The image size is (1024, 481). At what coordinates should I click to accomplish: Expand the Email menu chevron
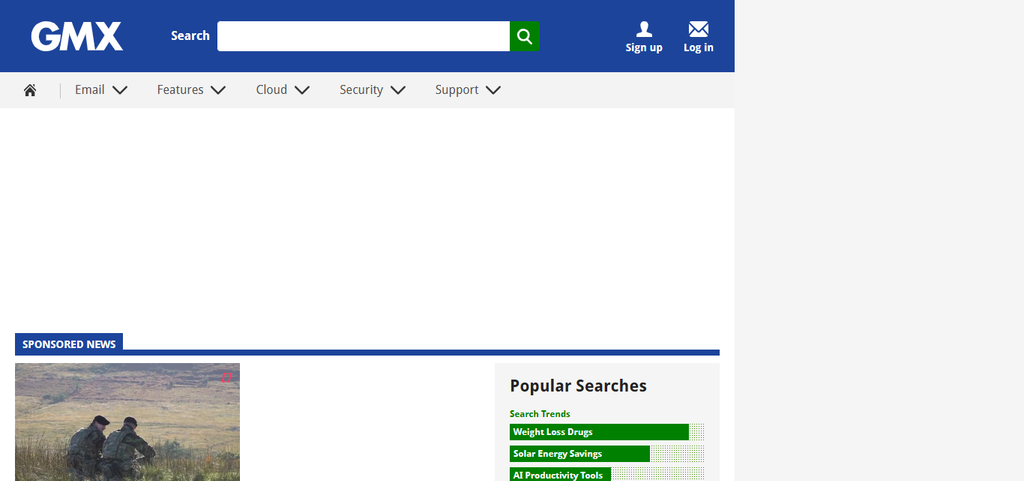tap(120, 90)
